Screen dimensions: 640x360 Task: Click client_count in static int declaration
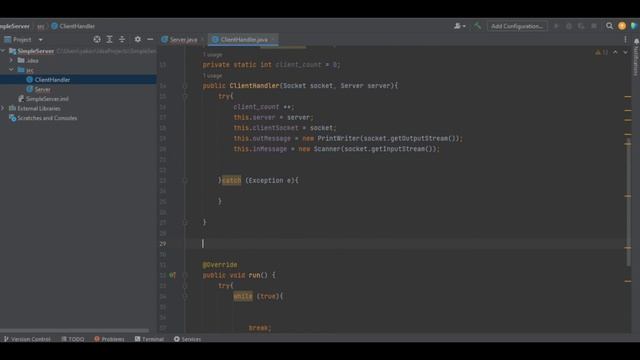click(x=298, y=64)
